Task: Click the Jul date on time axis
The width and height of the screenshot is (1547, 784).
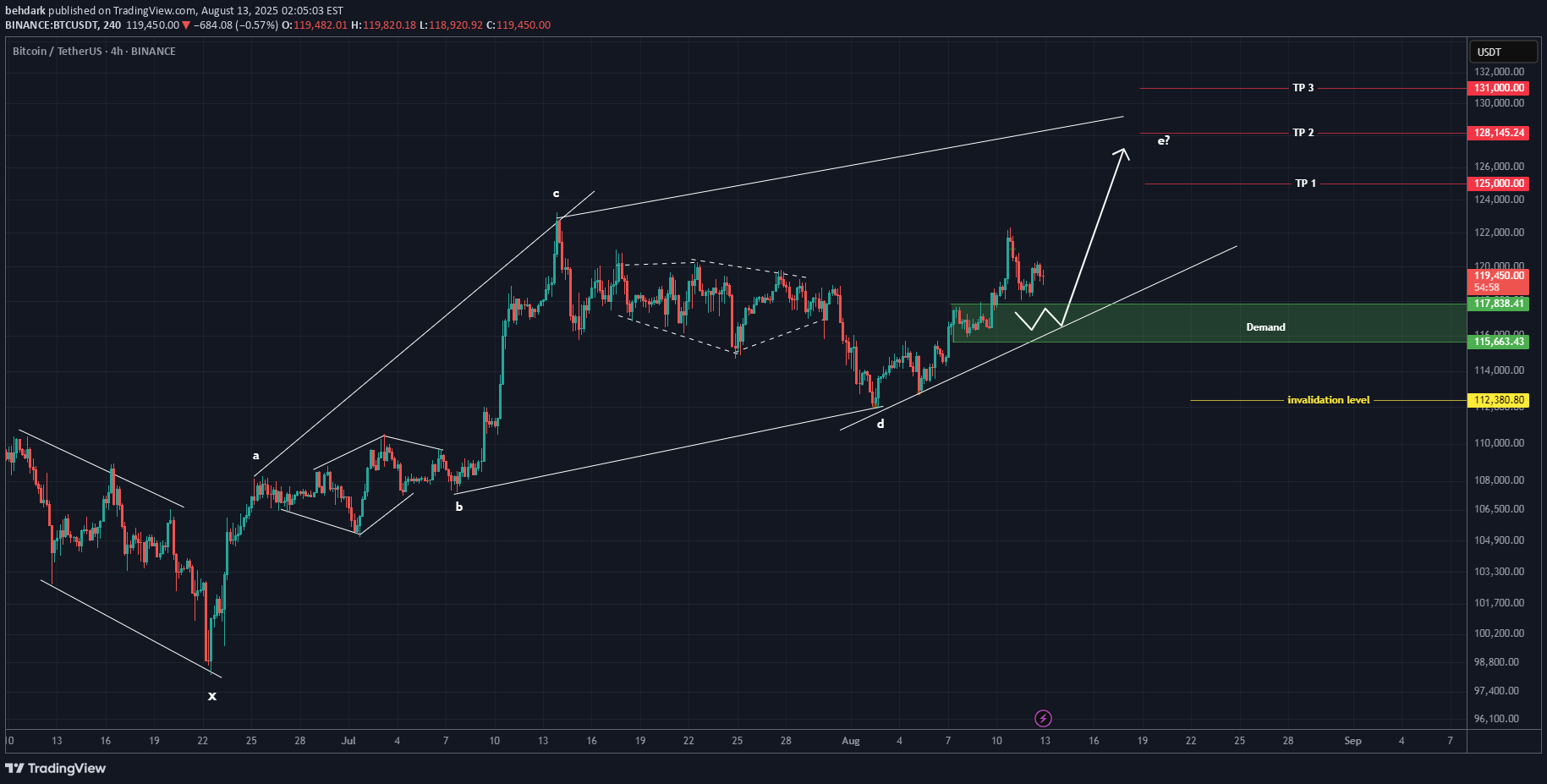Action: click(348, 741)
